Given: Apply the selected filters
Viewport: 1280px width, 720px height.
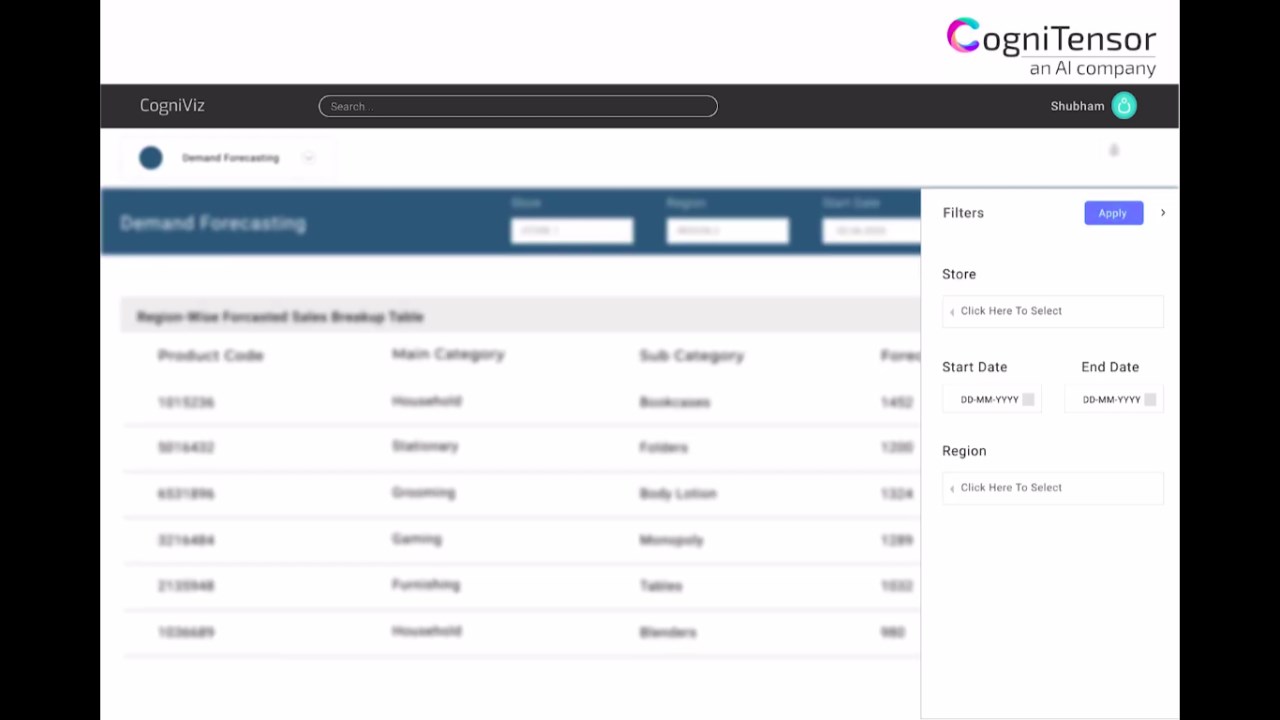Looking at the screenshot, I should point(1113,213).
